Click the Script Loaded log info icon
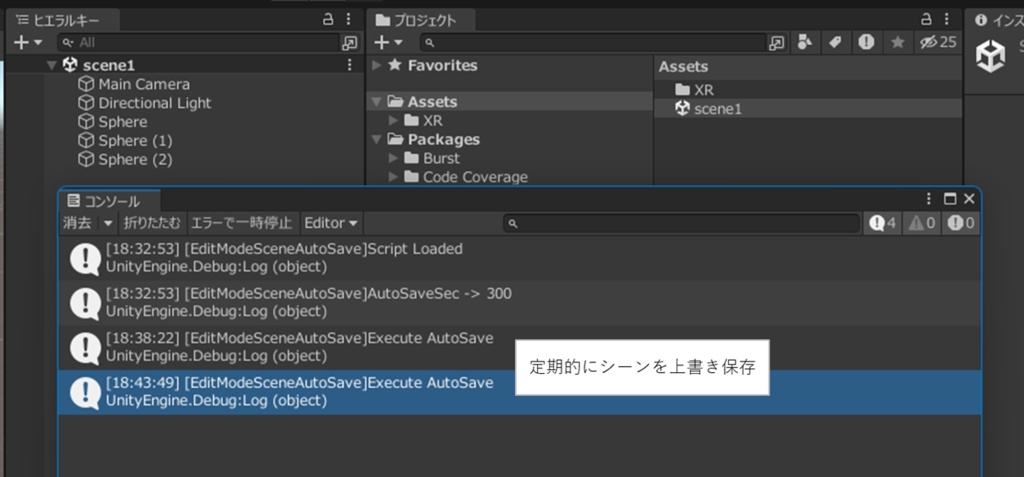1024x477 pixels. pos(85,259)
